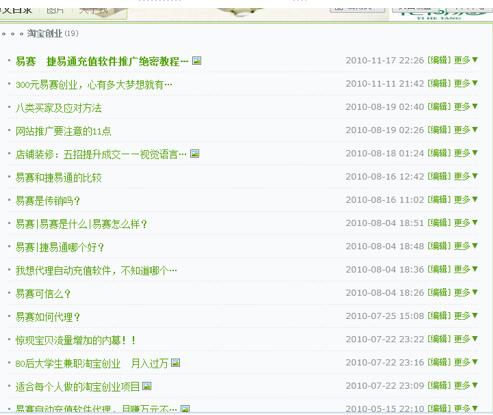Expand 更多 menu for 八类买家及应对方法
493x415 pixels.
(466, 107)
